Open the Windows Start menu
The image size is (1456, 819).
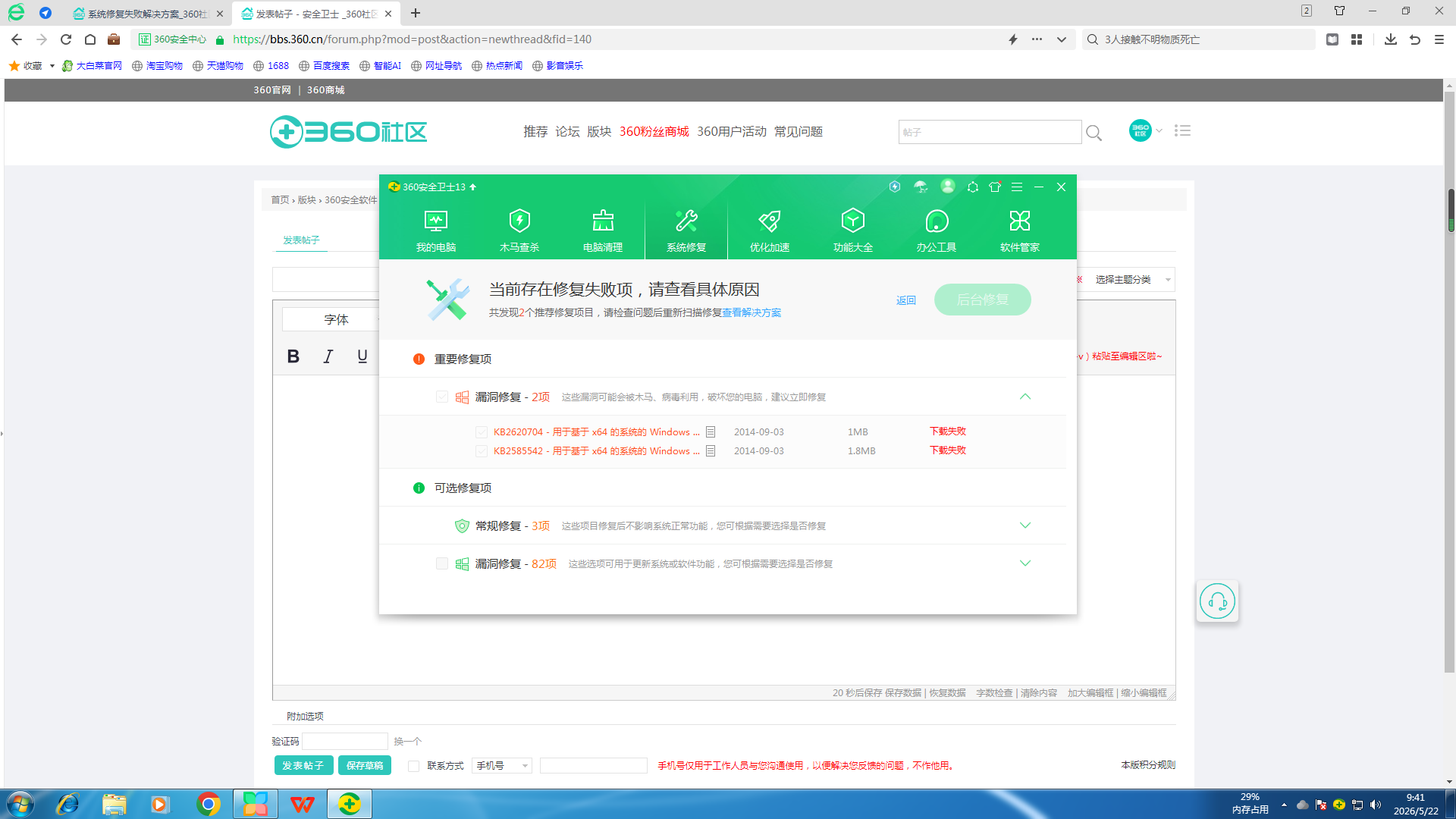point(20,804)
